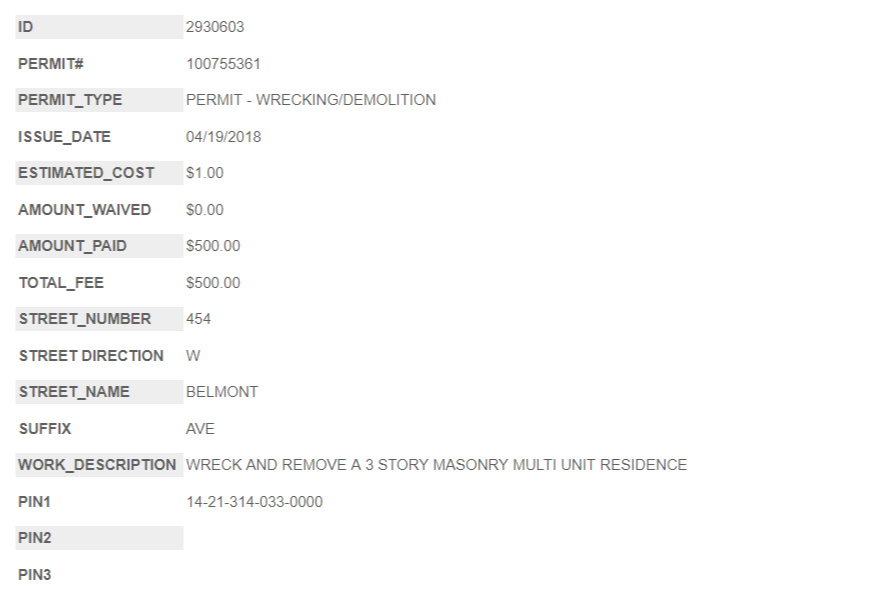
Task: Click the PIN2 field label
Action: click(x=35, y=538)
